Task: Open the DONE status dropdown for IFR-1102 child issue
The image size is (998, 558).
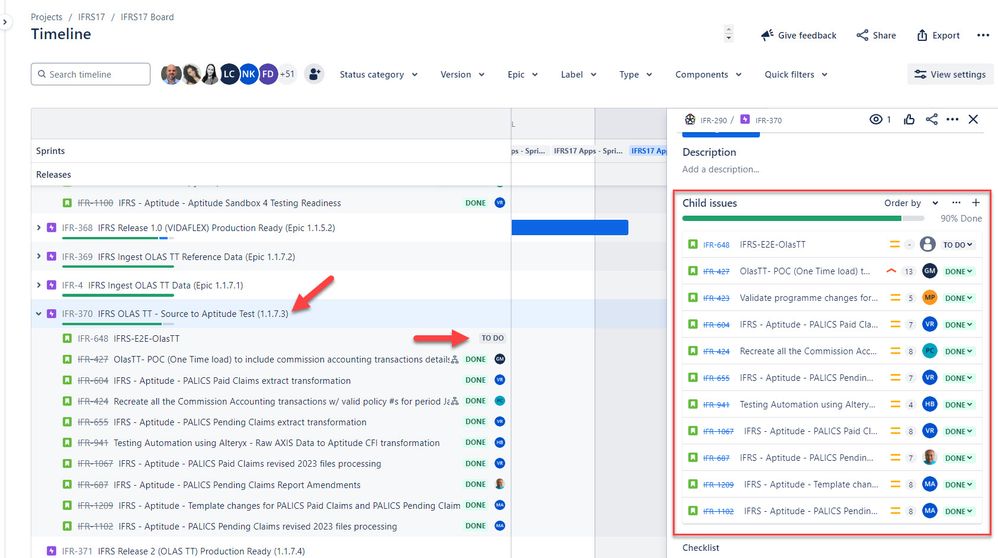Action: click(958, 511)
